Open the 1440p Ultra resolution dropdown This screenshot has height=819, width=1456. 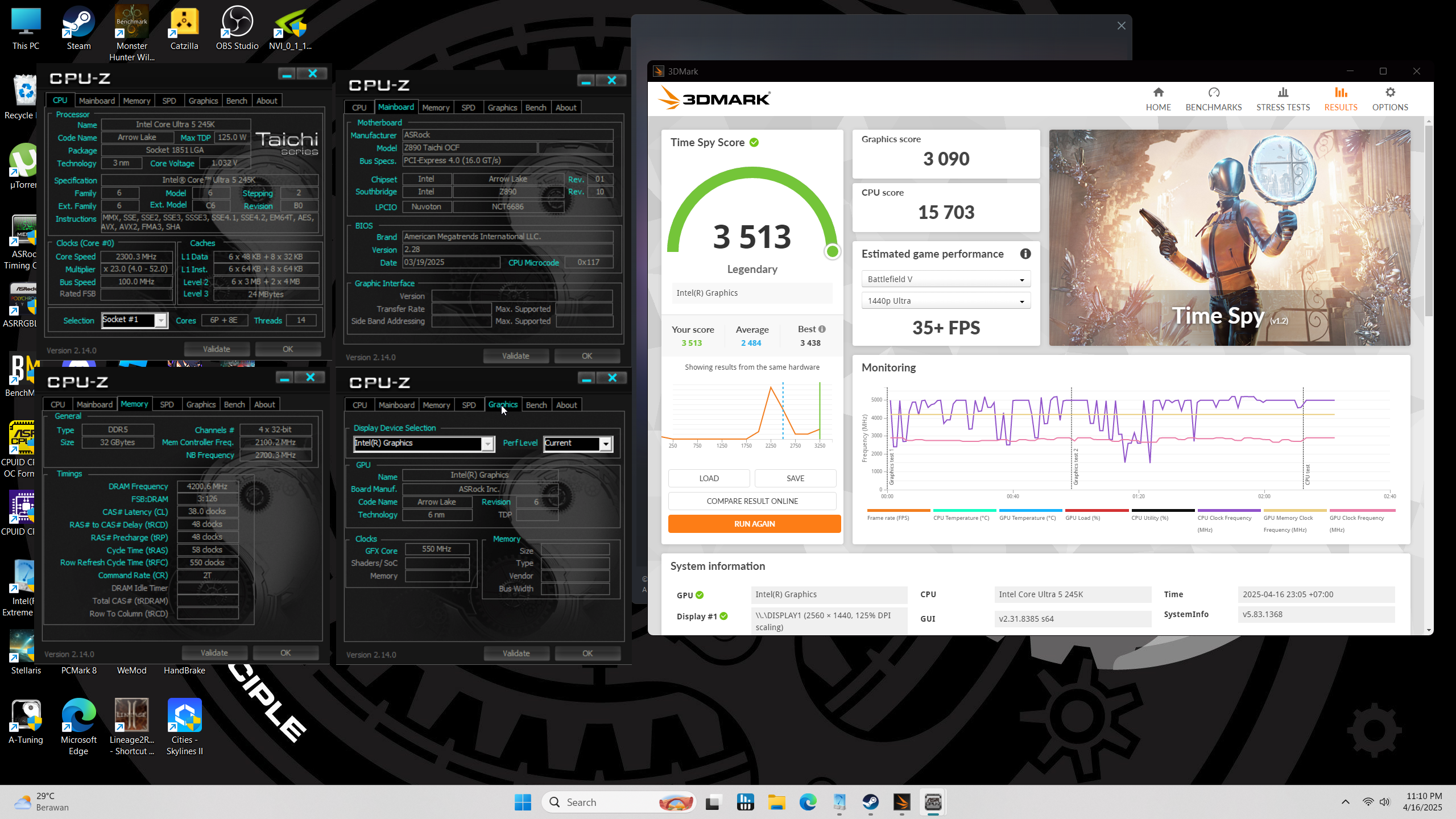(x=946, y=301)
